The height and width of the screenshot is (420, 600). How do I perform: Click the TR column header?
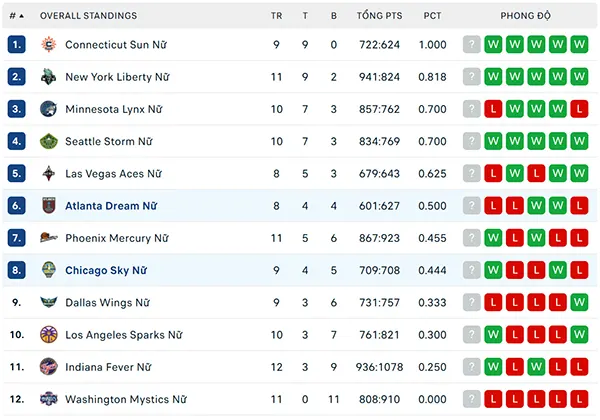(276, 16)
